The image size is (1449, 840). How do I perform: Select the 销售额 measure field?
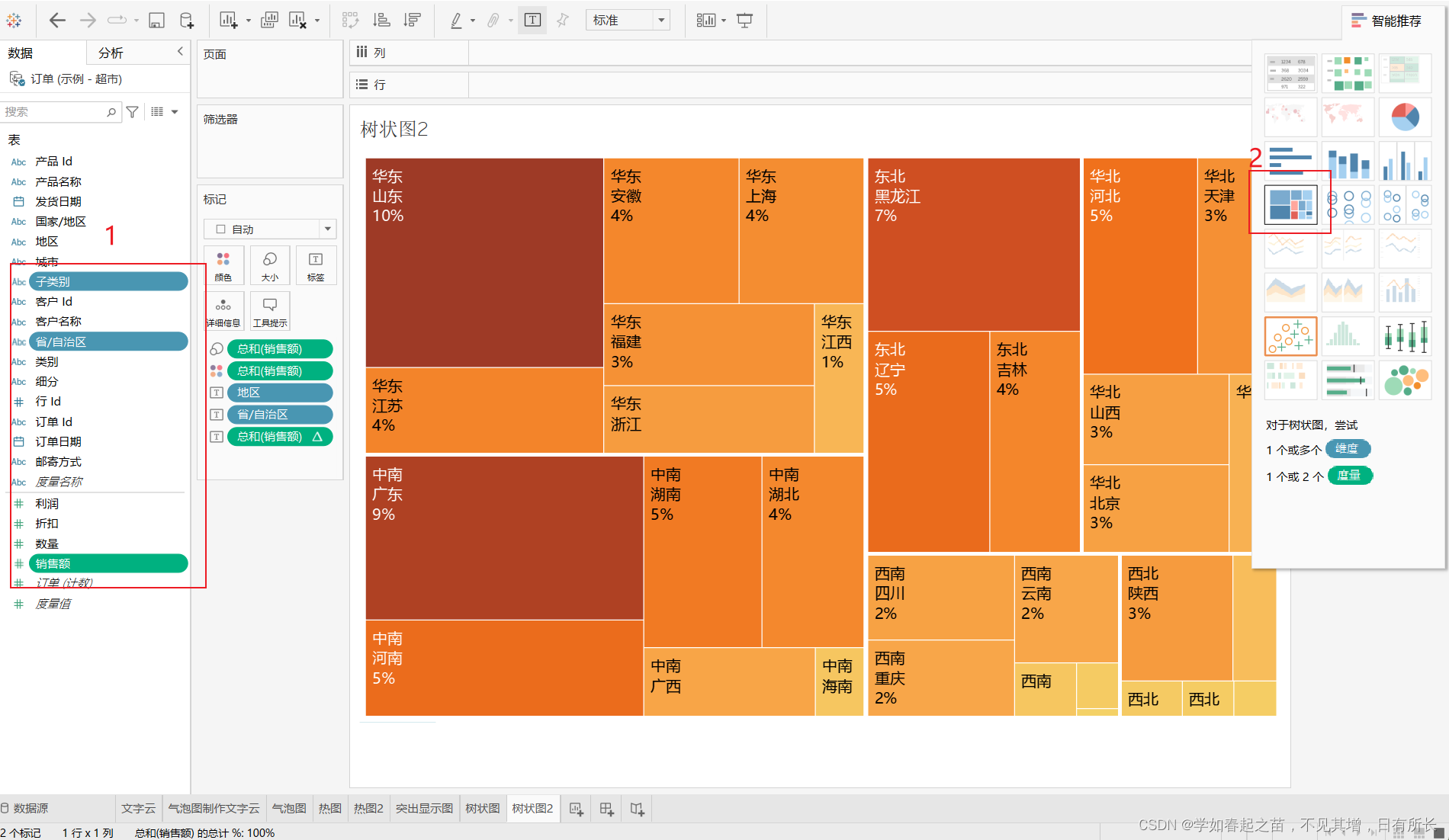[108, 563]
